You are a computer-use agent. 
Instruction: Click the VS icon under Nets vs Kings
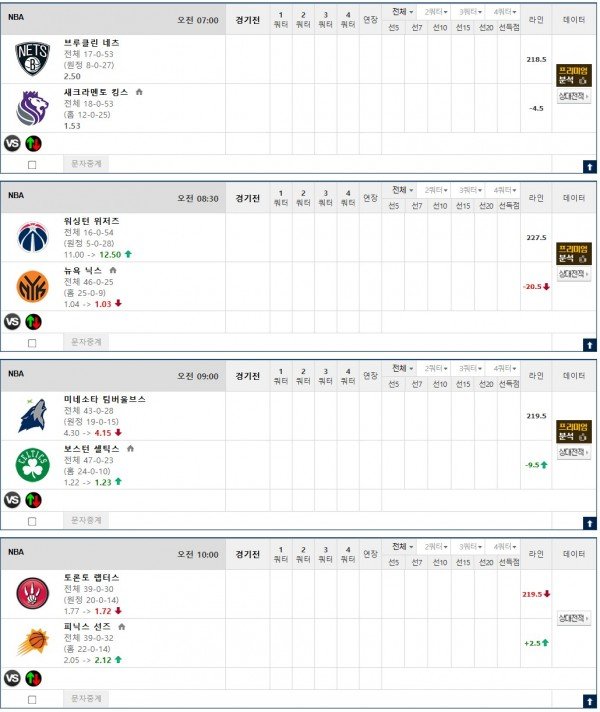[x=12, y=143]
